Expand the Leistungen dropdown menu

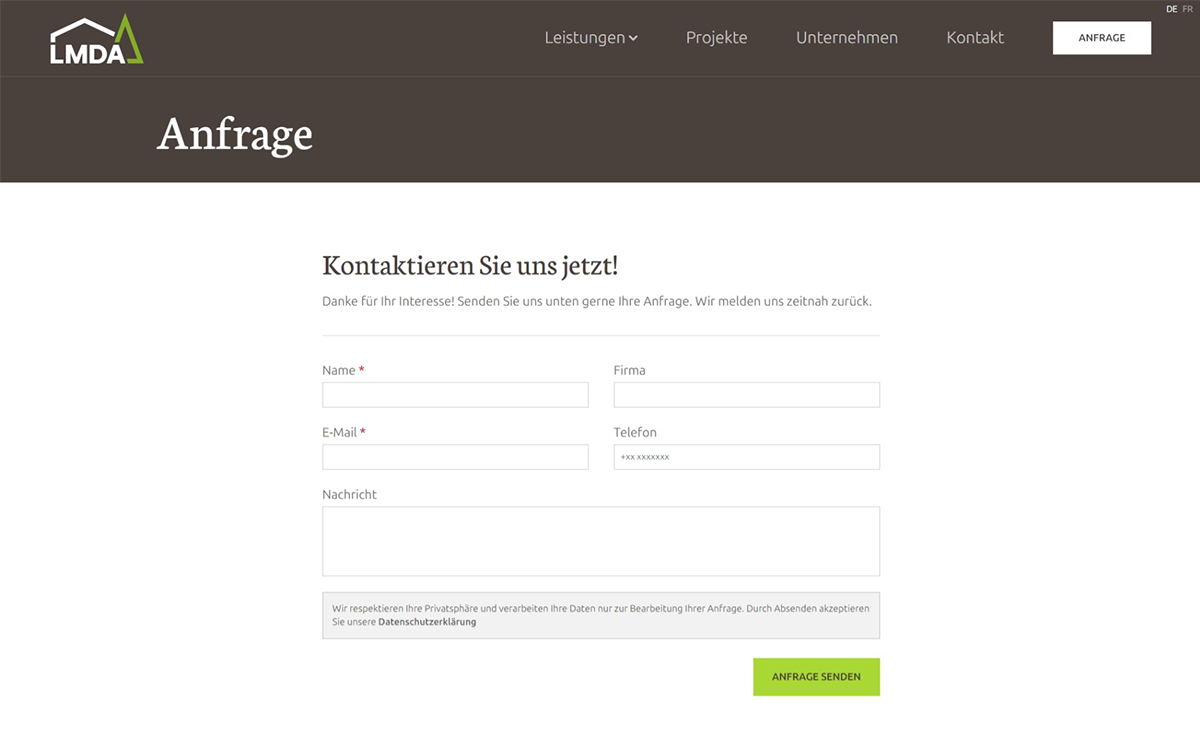pyautogui.click(x=591, y=38)
